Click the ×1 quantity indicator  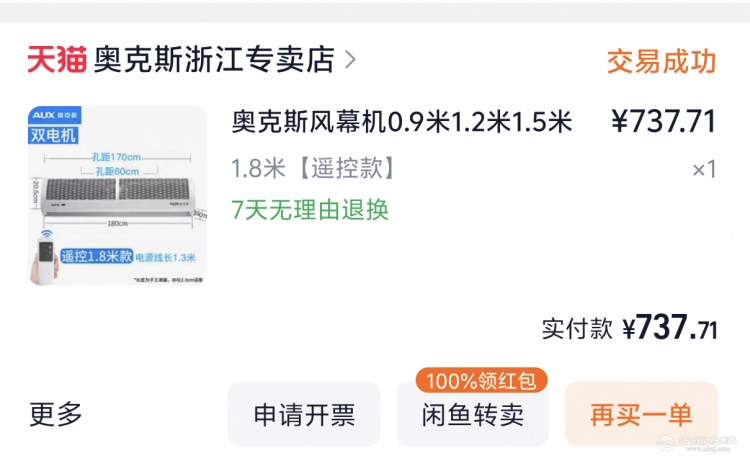(704, 169)
